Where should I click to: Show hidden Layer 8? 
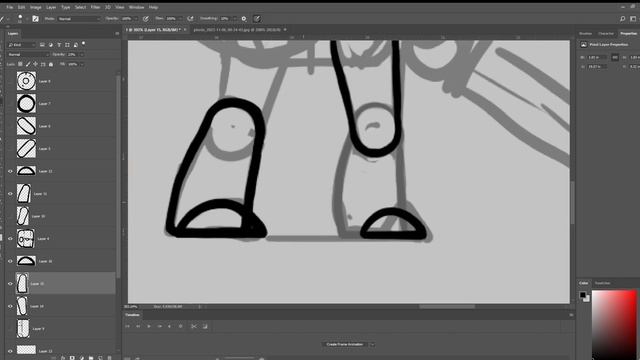tap(10, 81)
